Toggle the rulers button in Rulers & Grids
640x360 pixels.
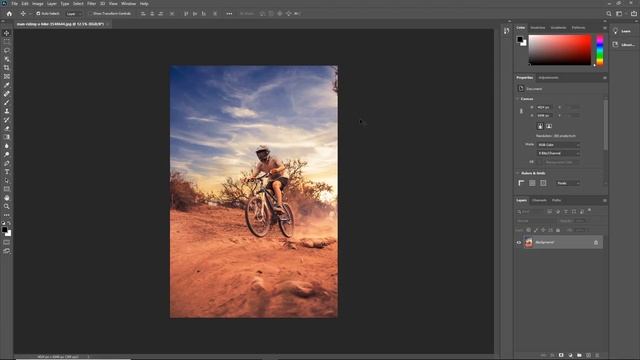coord(521,183)
